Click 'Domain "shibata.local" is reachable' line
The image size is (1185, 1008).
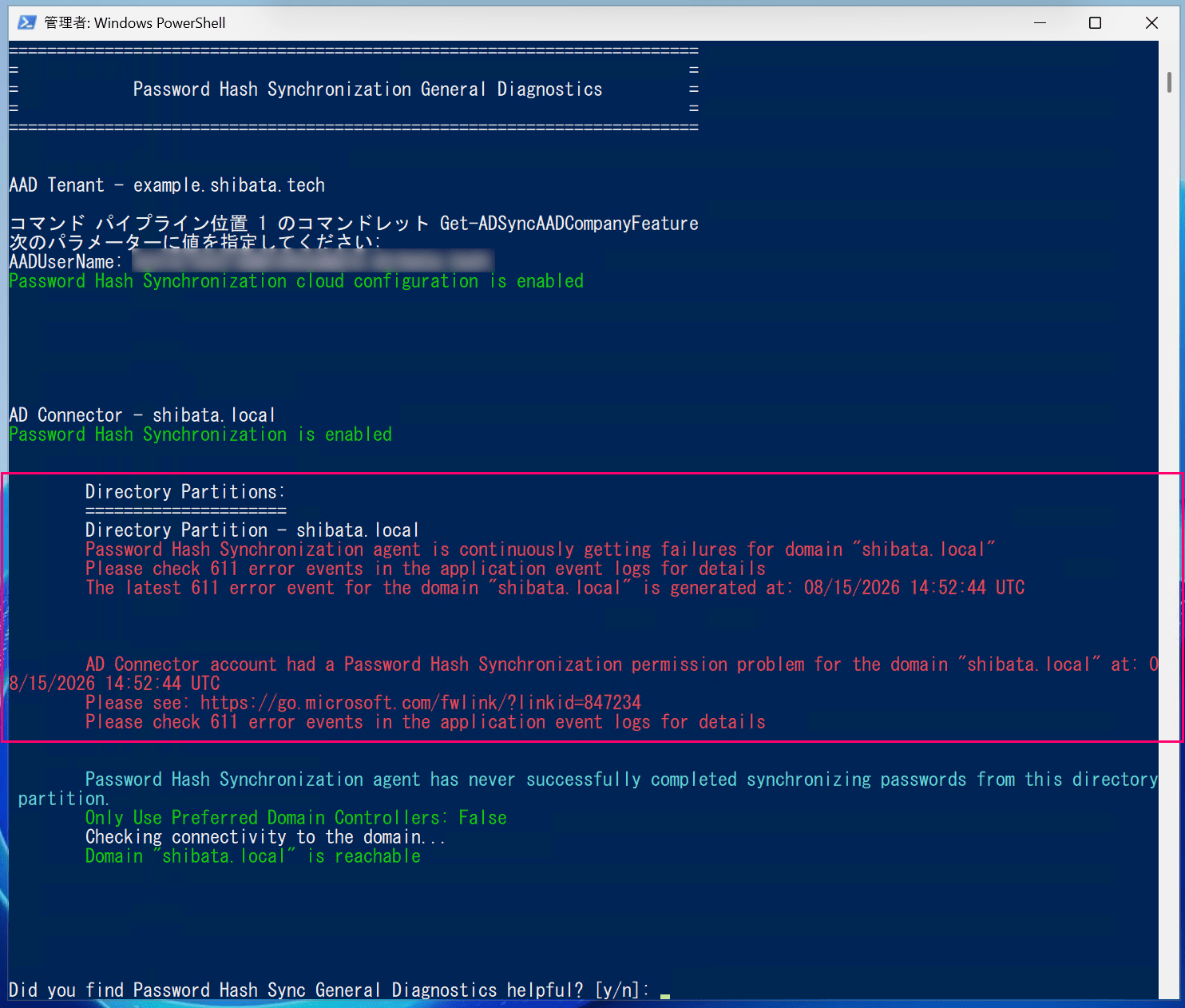253,856
